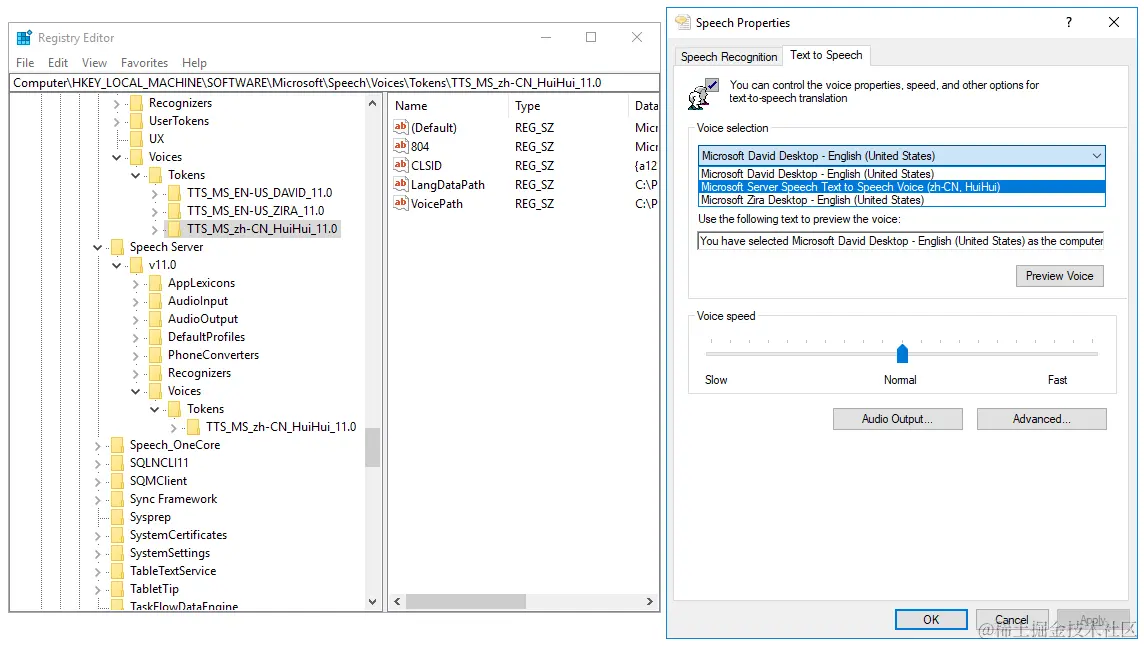
Task: Click folder icon of UX key
Action: pyautogui.click(x=136, y=139)
